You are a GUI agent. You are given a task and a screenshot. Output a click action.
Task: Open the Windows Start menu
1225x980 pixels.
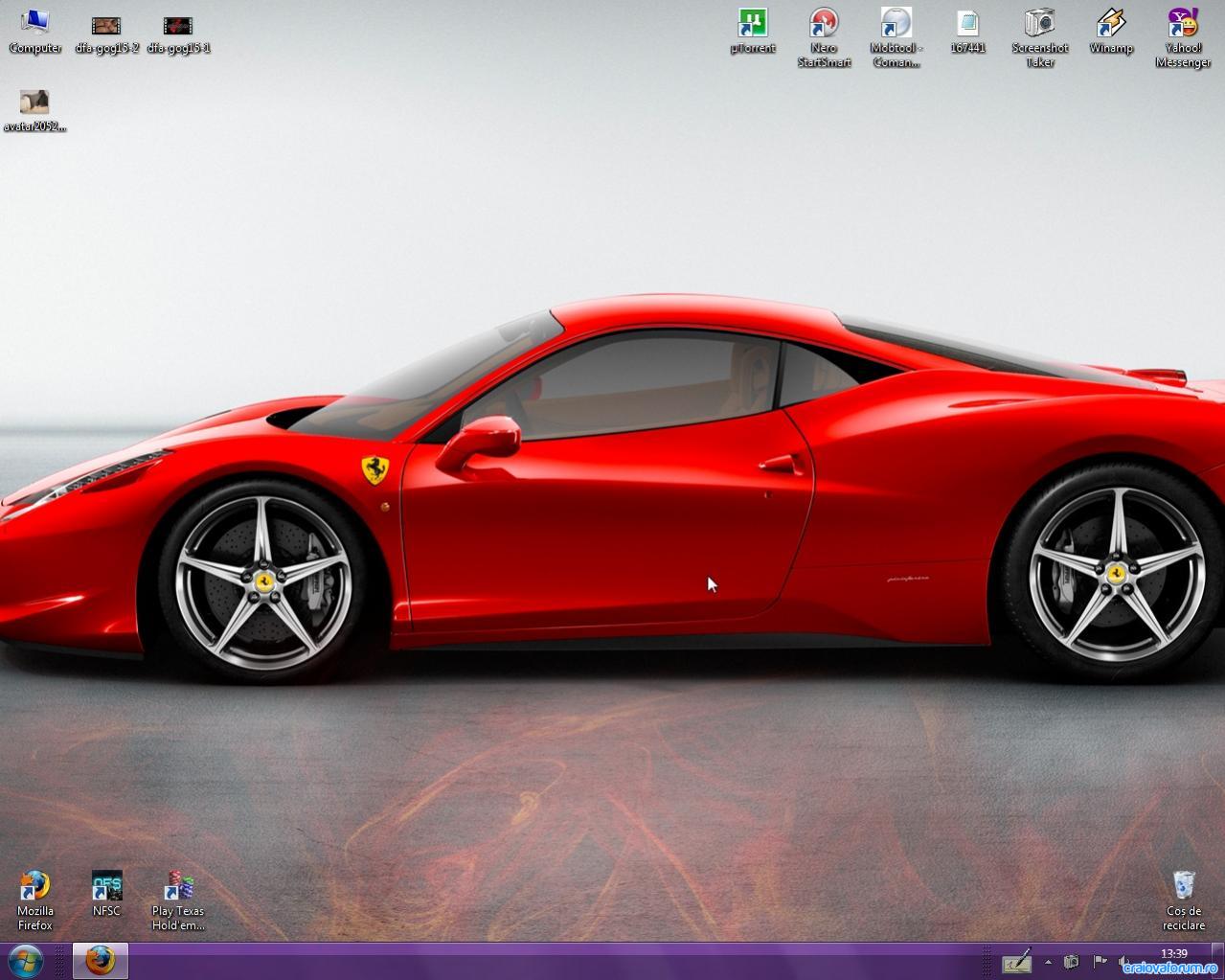click(x=26, y=961)
